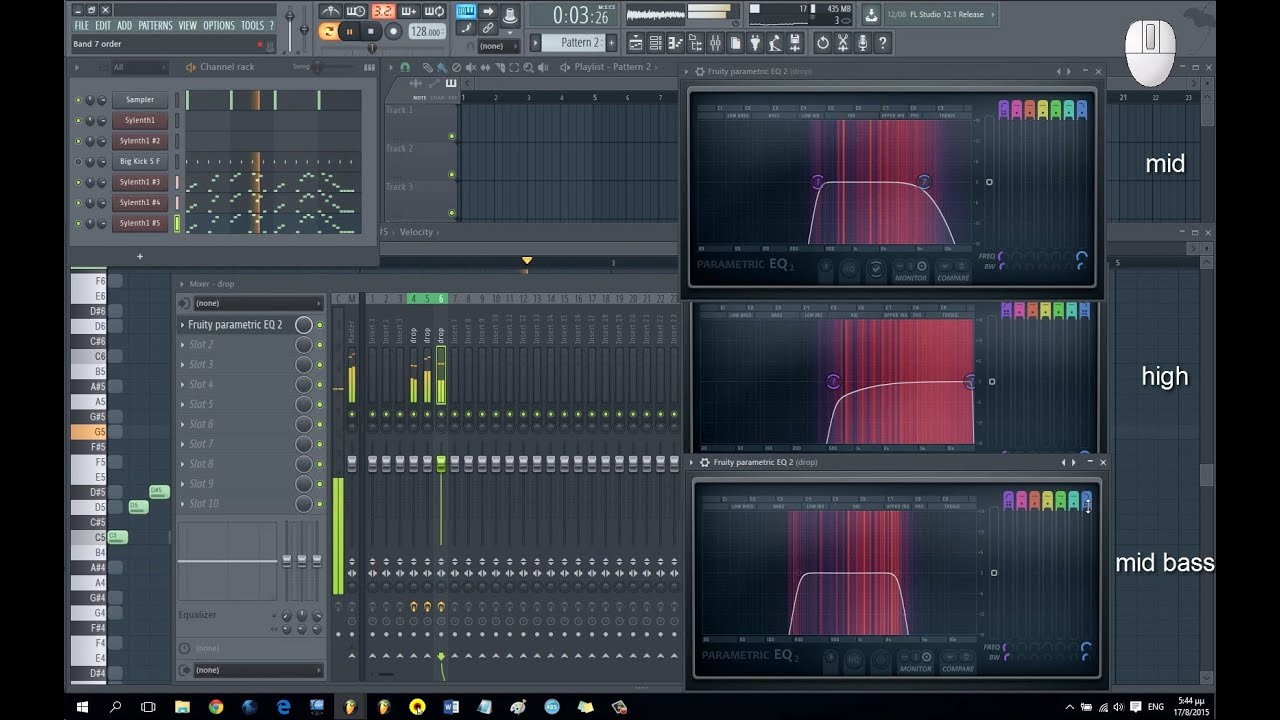
Task: Toggle wait for input before playing
Action: [356, 11]
